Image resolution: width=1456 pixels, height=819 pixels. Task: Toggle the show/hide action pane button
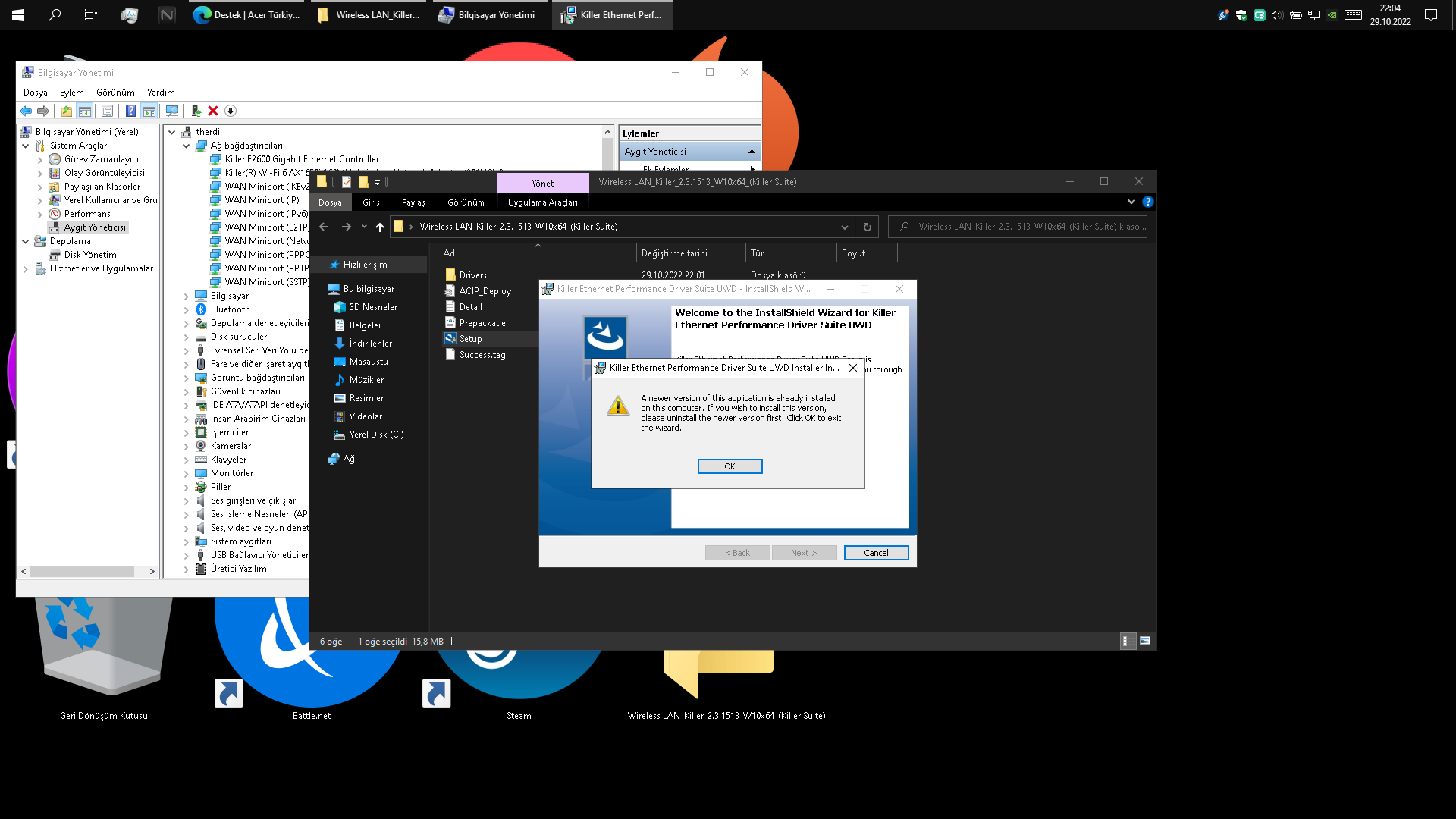149,111
